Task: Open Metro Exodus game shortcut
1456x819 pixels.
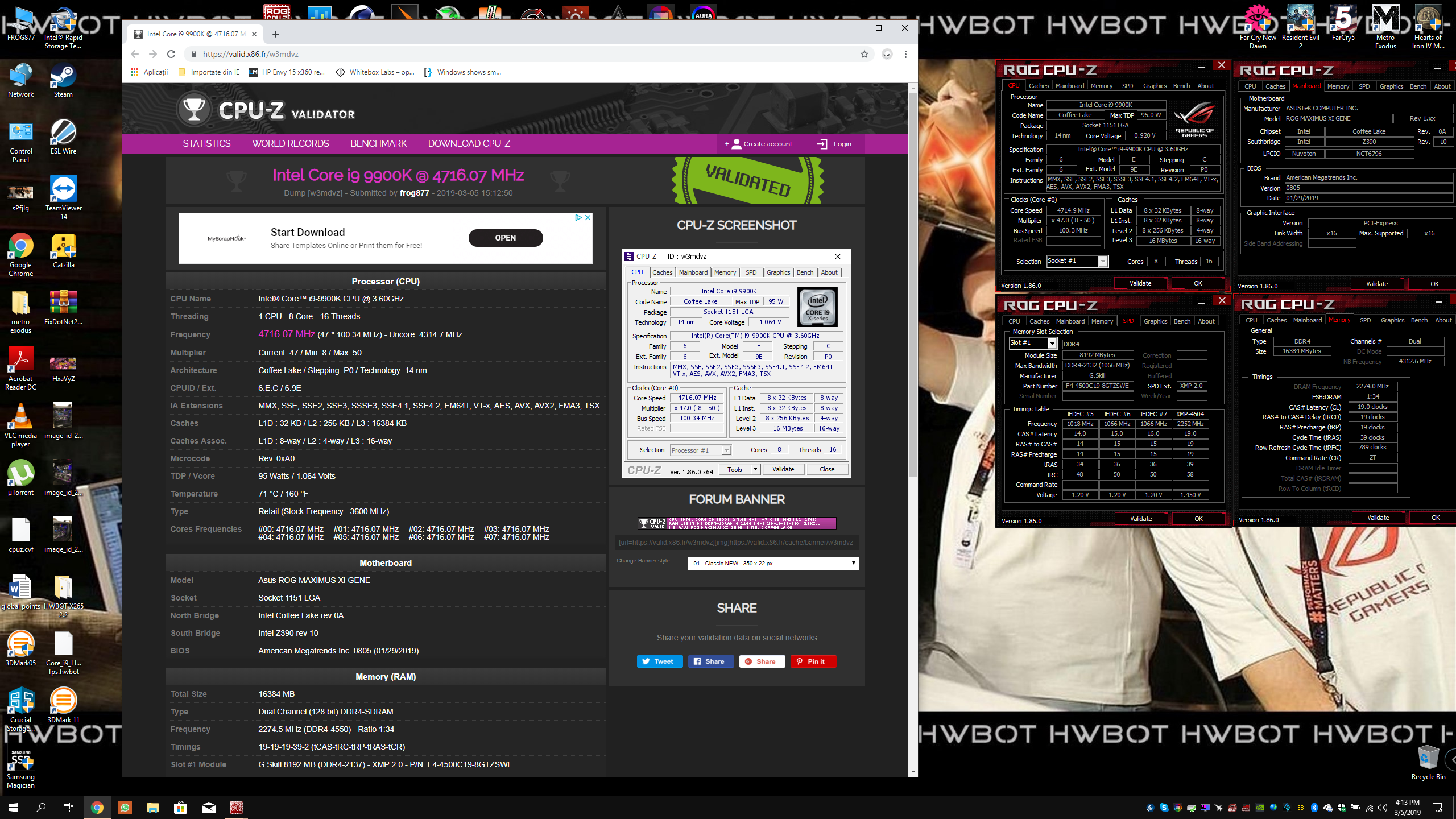Action: 1385,27
